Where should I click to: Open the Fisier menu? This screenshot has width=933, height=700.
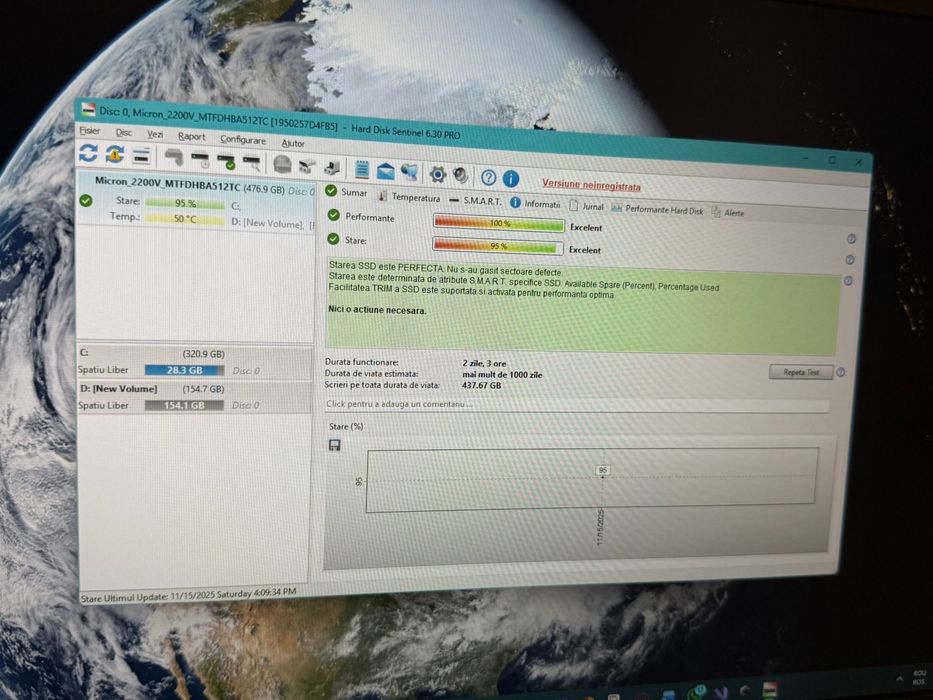point(90,130)
